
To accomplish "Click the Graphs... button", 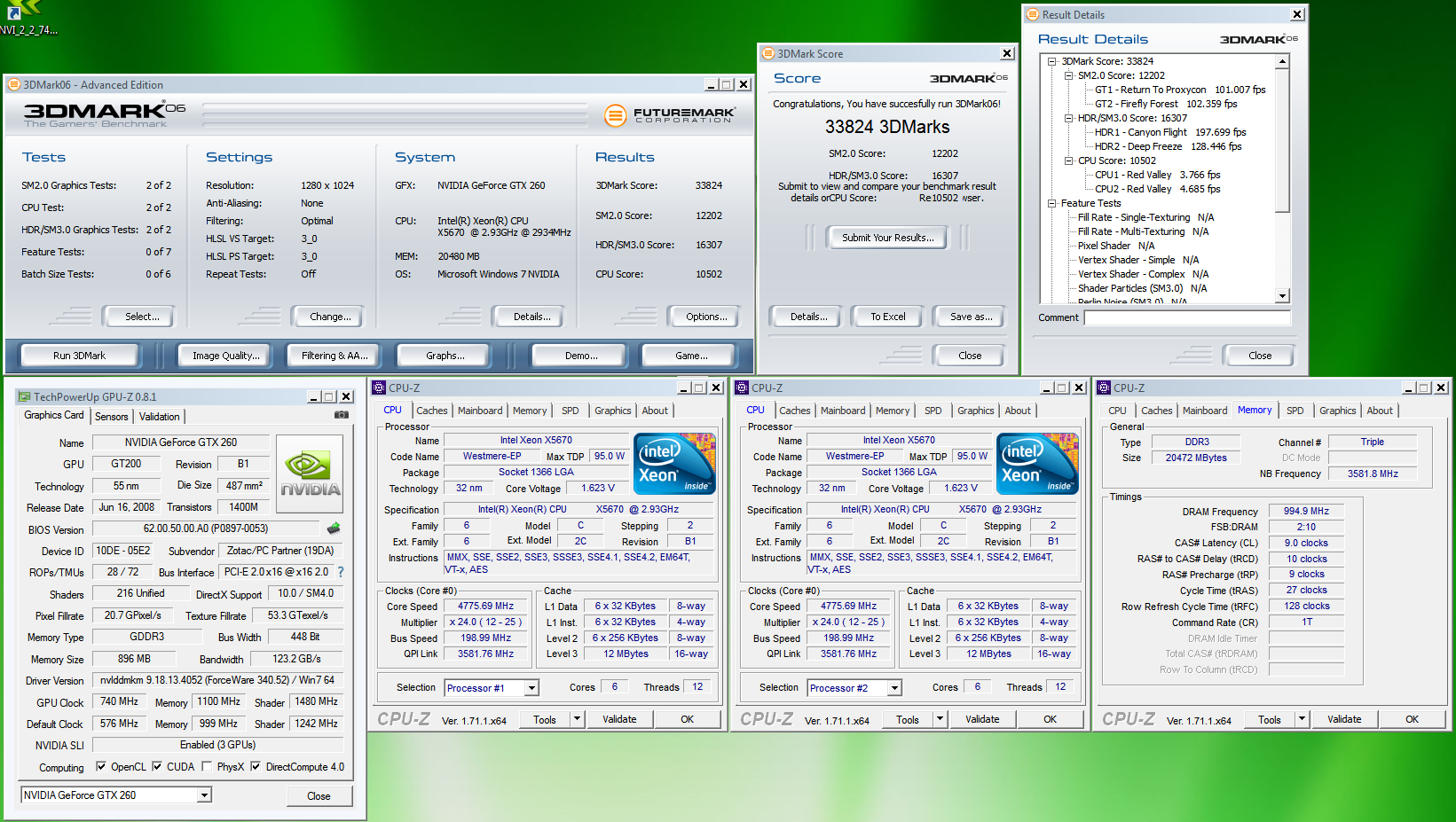I will click(x=445, y=356).
